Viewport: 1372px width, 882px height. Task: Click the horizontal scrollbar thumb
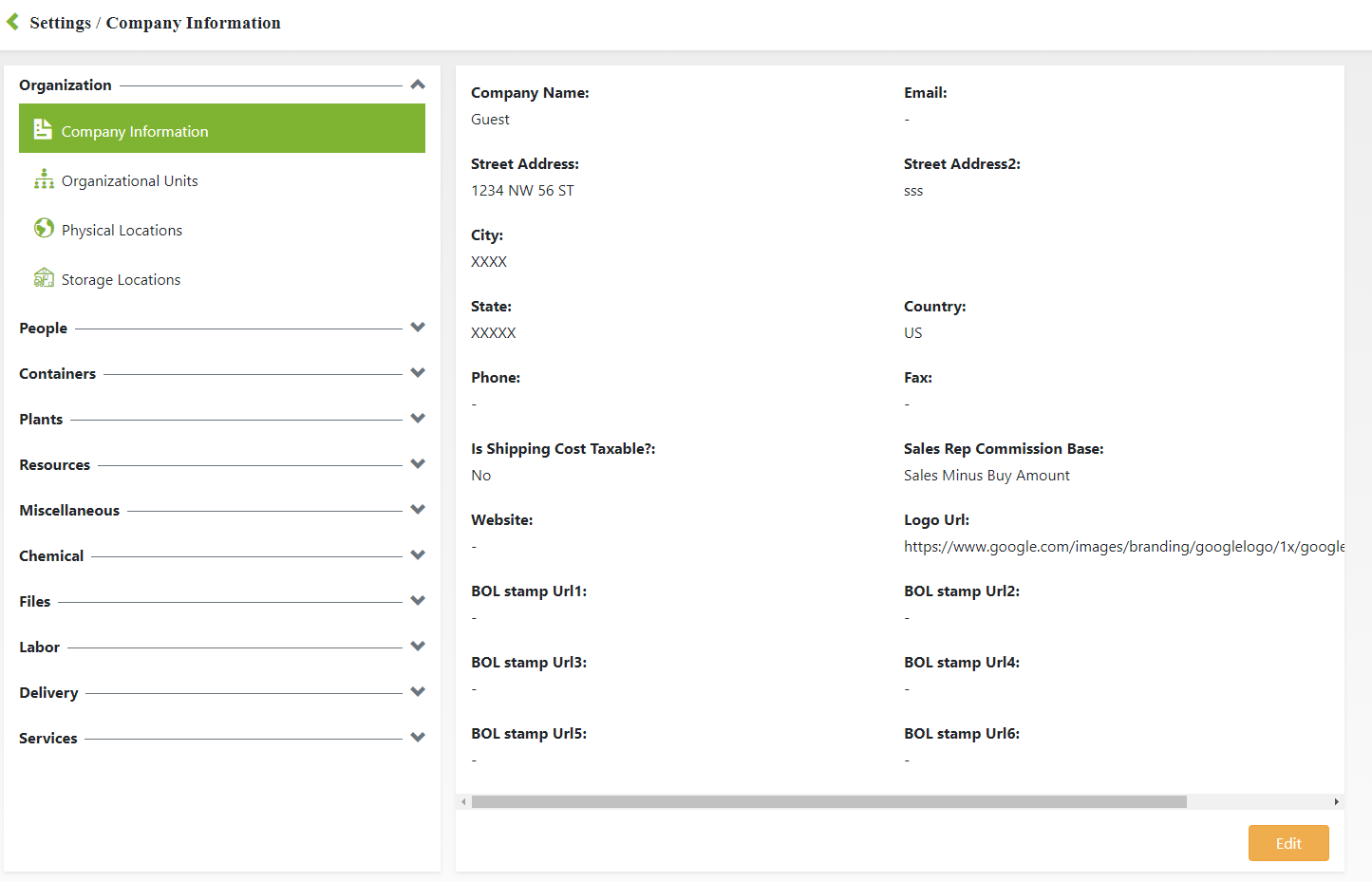828,802
